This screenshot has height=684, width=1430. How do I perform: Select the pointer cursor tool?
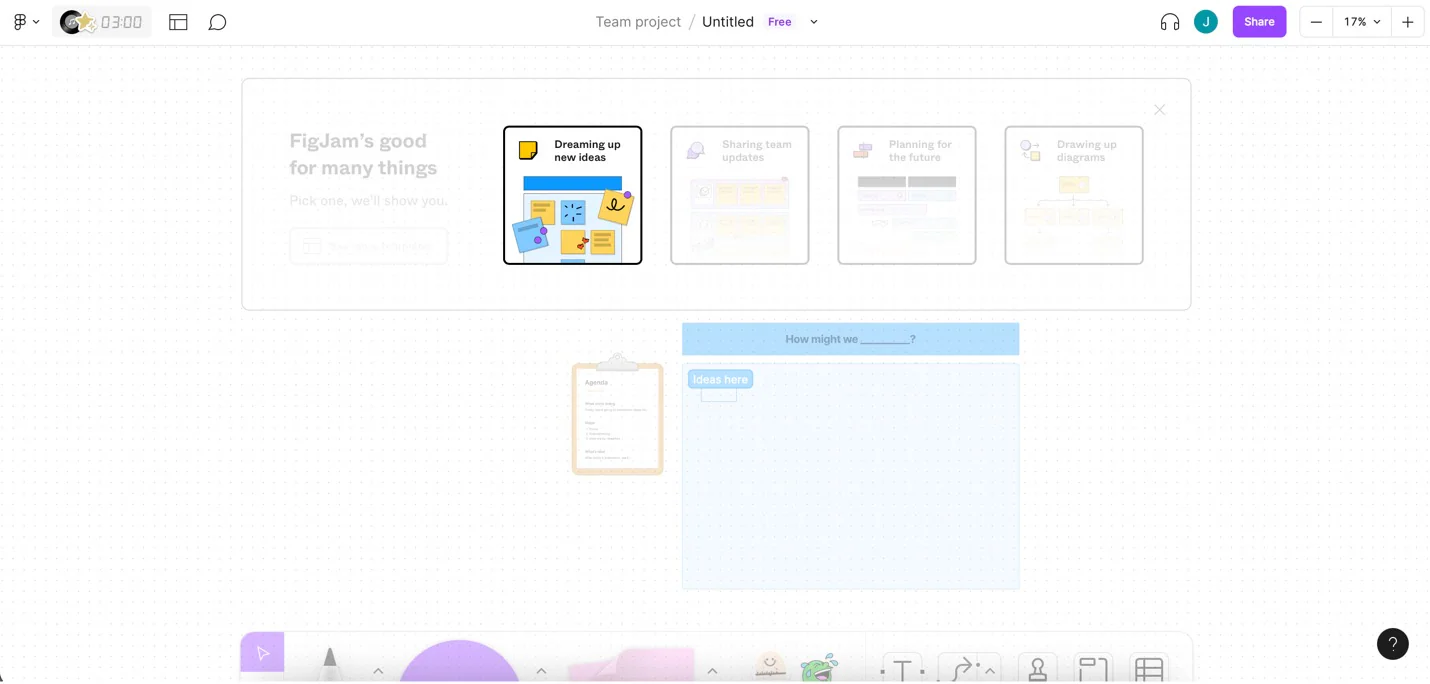coord(262,653)
